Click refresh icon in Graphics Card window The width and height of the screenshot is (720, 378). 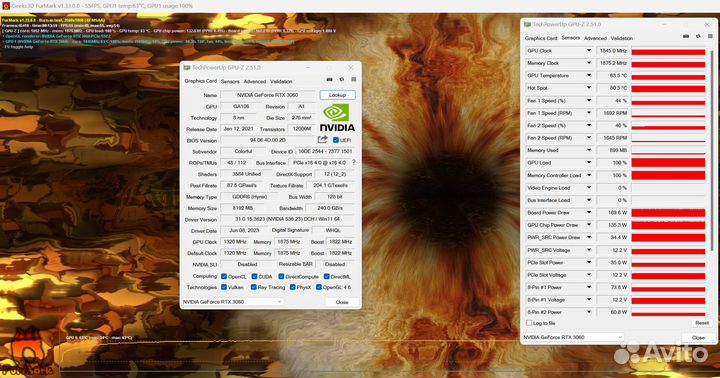click(x=342, y=79)
